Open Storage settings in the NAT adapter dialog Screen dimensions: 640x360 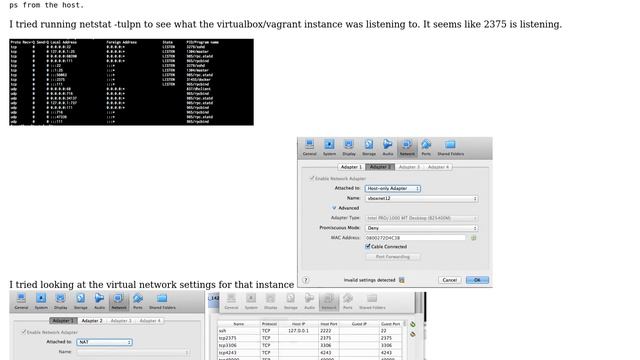[x=80, y=301]
